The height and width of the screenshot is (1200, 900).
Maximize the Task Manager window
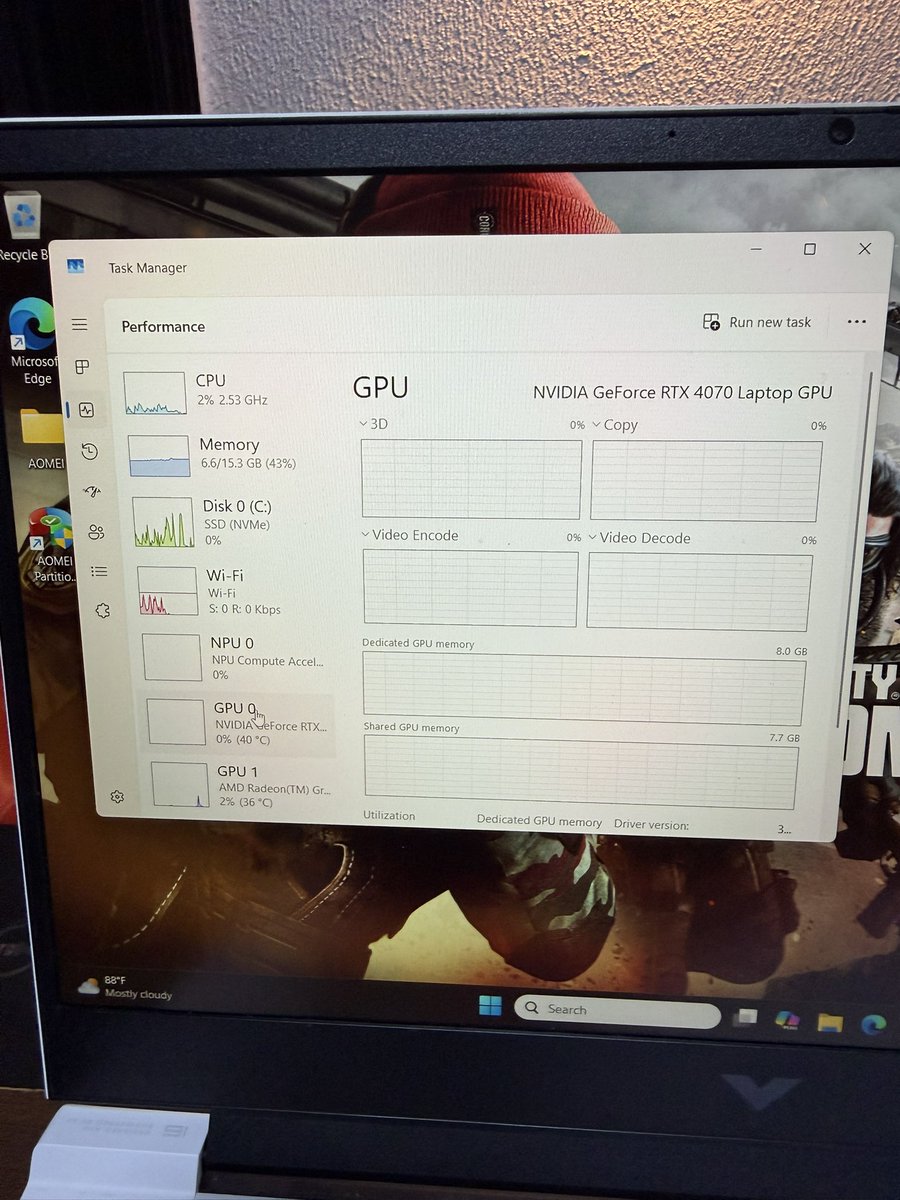810,249
